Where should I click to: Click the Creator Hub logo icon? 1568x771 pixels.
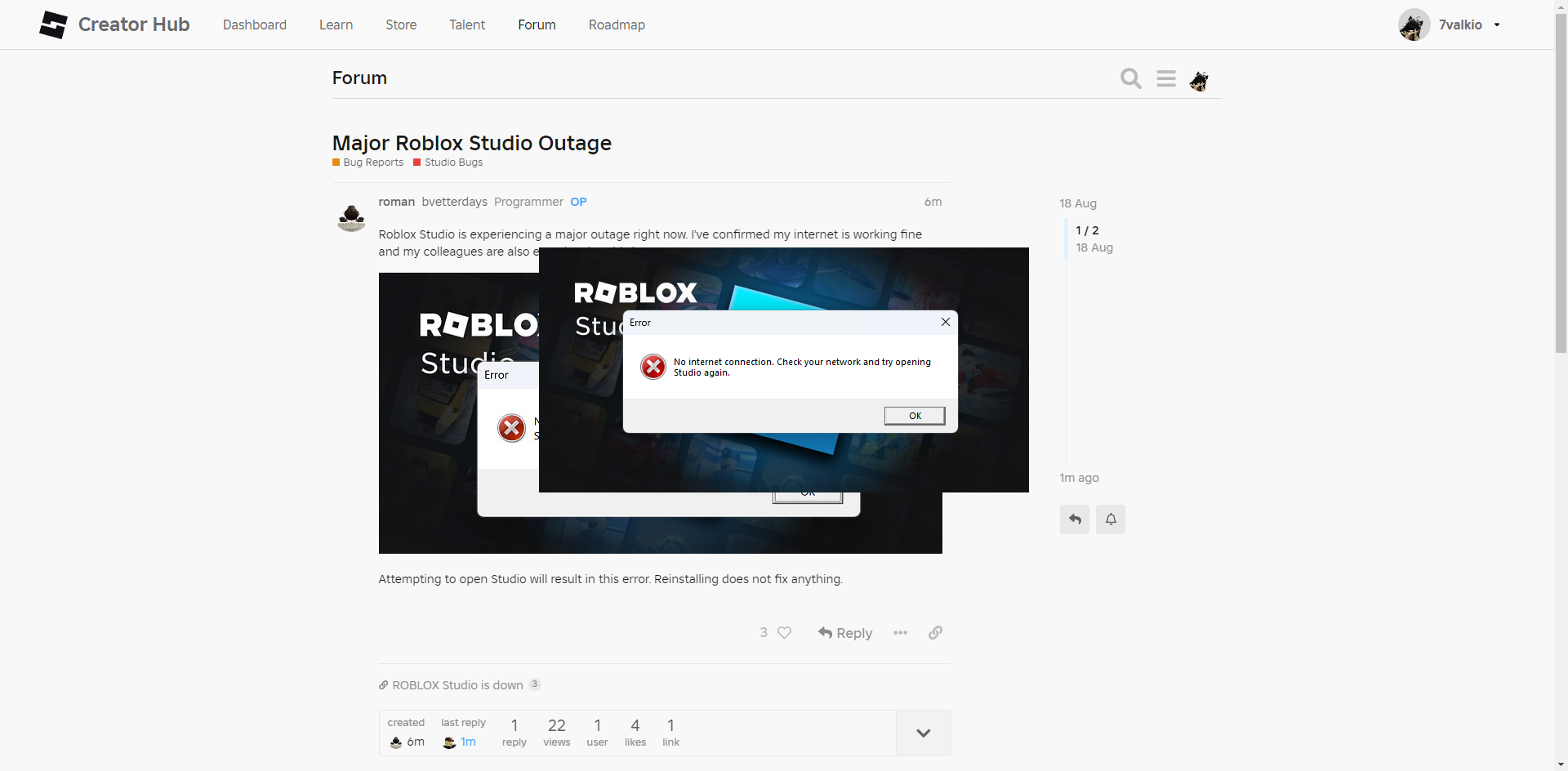click(x=54, y=25)
